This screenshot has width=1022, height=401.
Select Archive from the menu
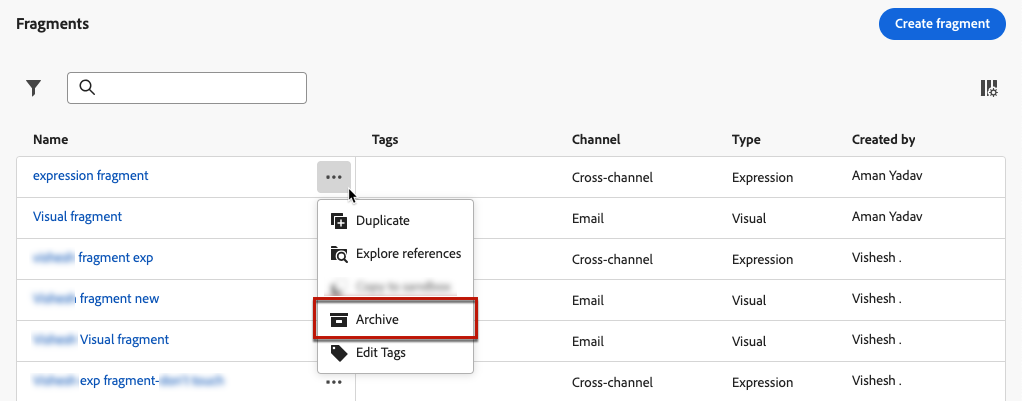point(377,320)
